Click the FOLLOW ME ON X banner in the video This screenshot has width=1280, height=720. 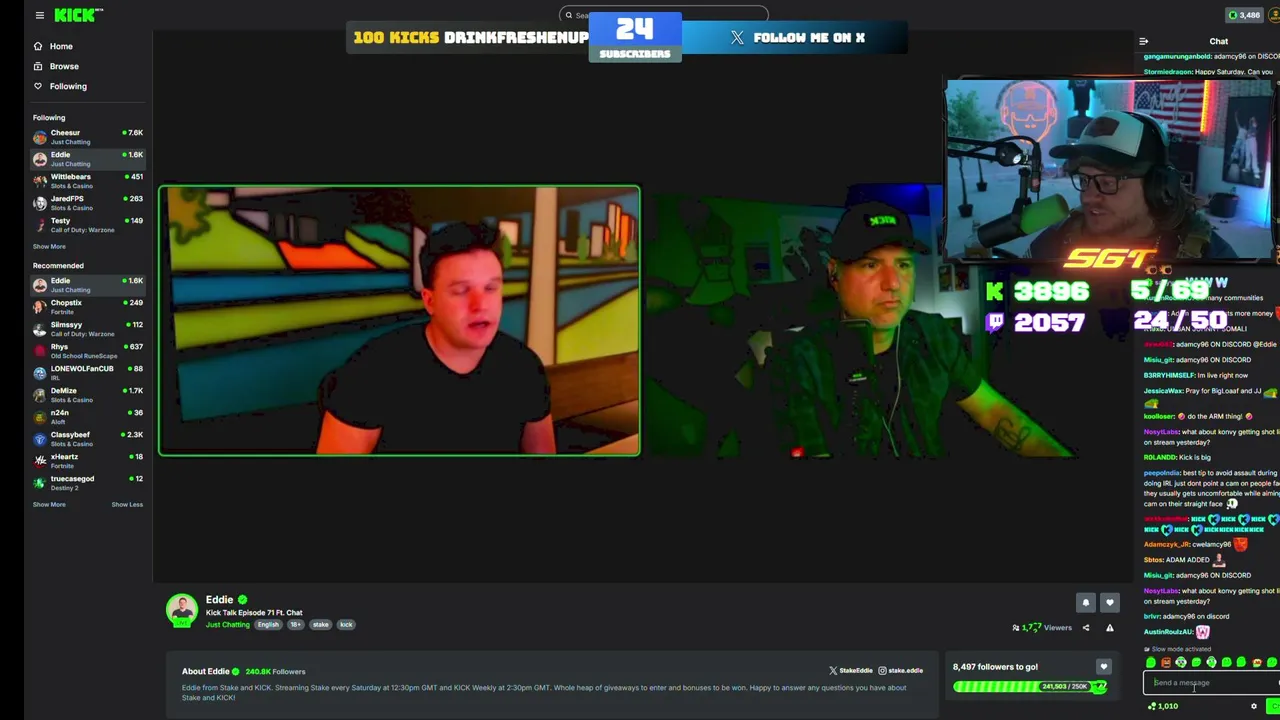(x=797, y=38)
